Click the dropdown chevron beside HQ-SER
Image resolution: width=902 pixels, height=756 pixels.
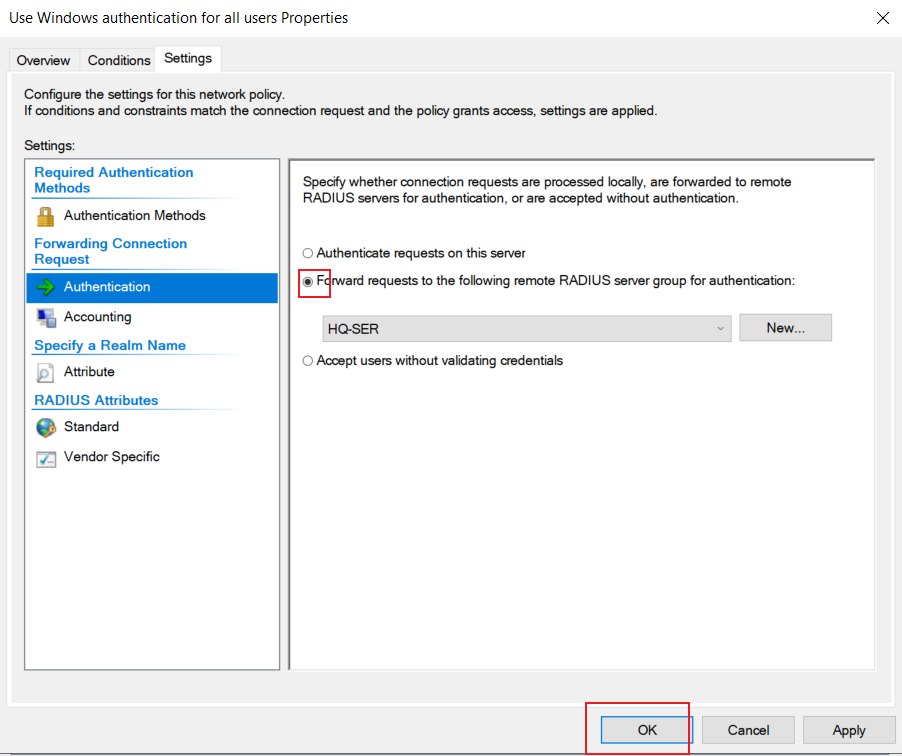pos(720,329)
